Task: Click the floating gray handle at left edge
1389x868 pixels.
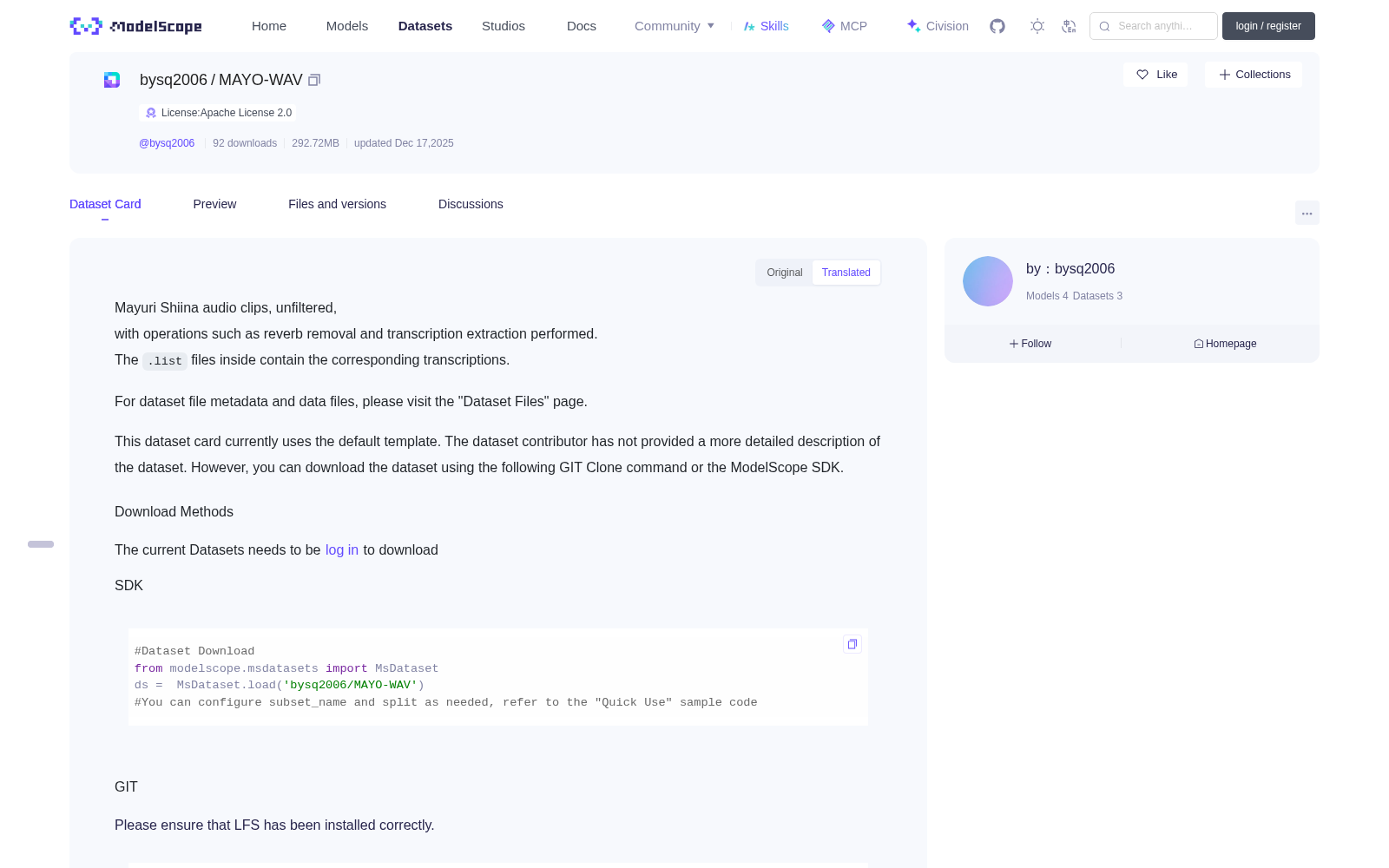Action: point(41,544)
